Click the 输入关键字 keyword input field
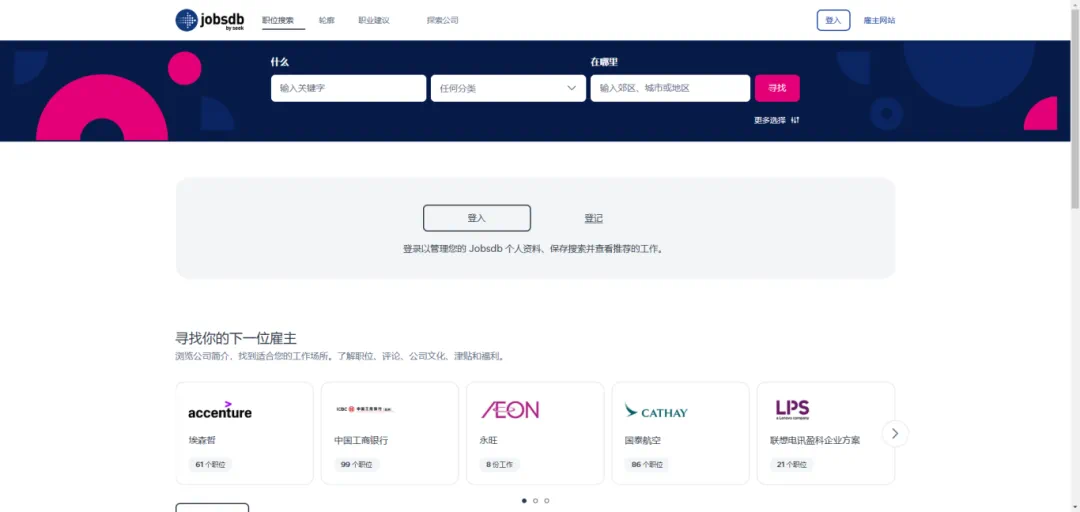The height and width of the screenshot is (512, 1080). 348,88
